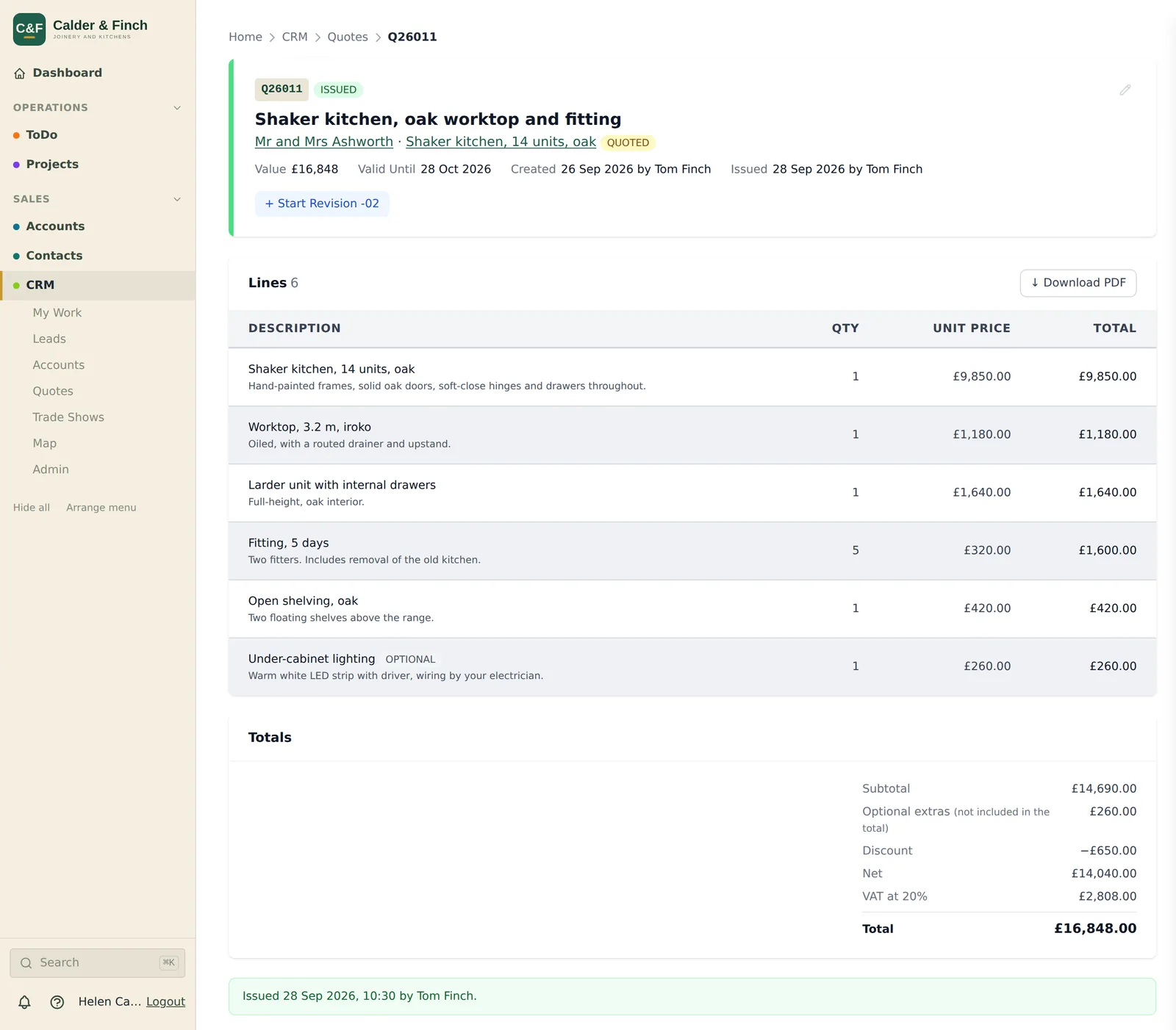Open the help question mark icon
This screenshot has height=1030, width=1176.
coord(57,1002)
